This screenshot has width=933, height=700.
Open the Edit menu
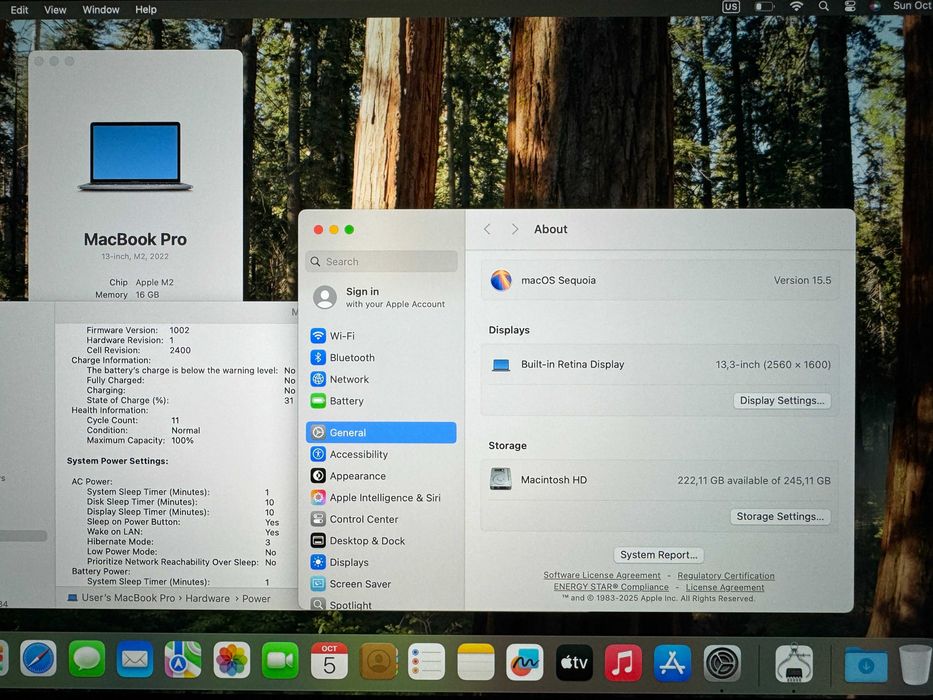[x=19, y=10]
